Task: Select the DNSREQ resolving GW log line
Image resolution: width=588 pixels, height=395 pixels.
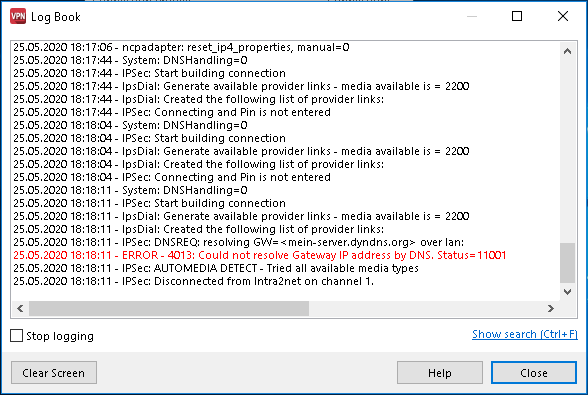Action: click(x=238, y=242)
